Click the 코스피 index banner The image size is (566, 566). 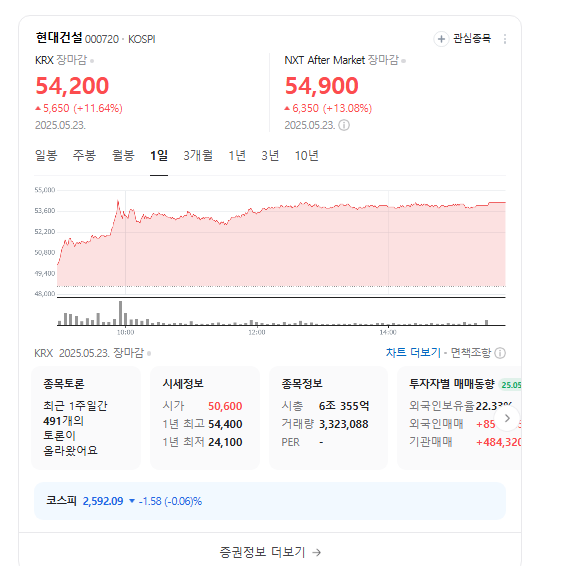[270, 501]
